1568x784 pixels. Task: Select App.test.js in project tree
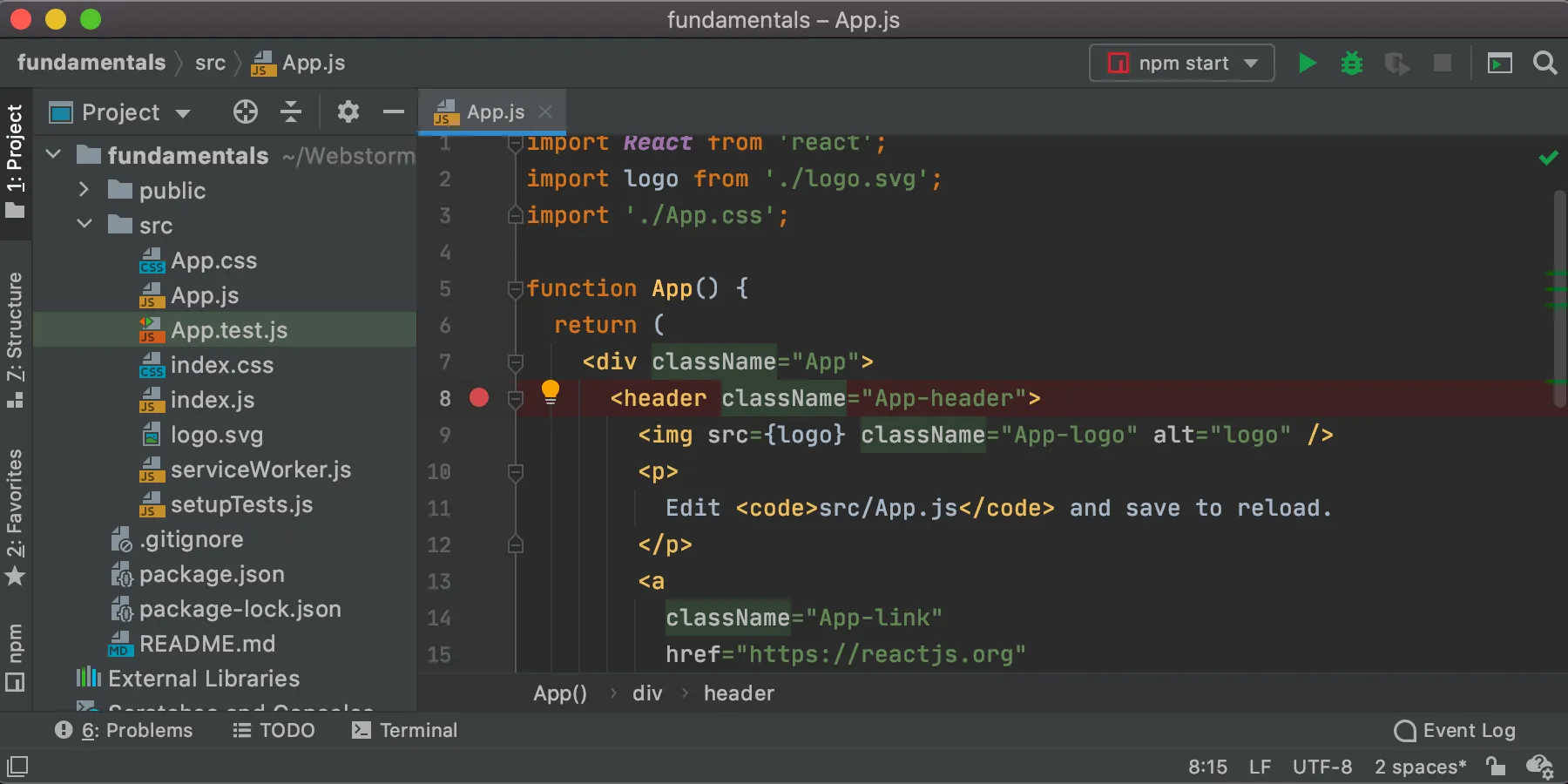click(x=225, y=330)
